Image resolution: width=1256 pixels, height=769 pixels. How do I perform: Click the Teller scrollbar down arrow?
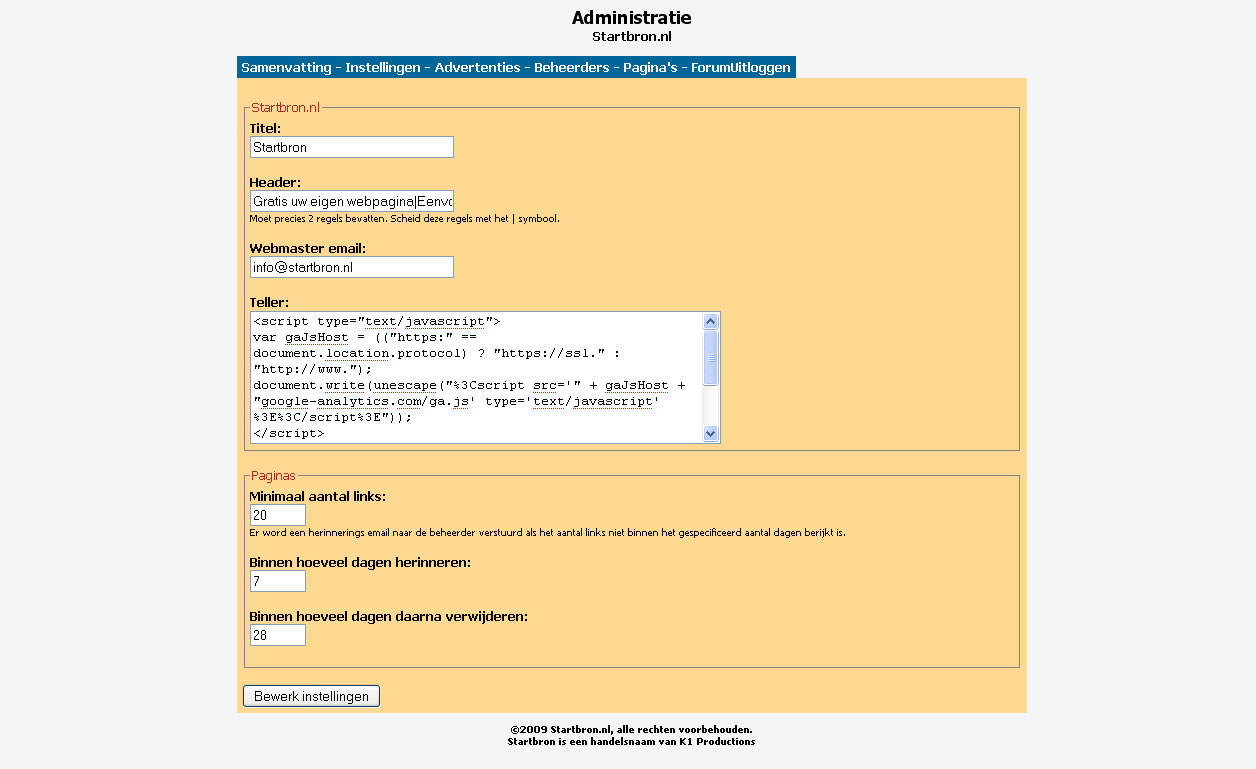coord(711,433)
